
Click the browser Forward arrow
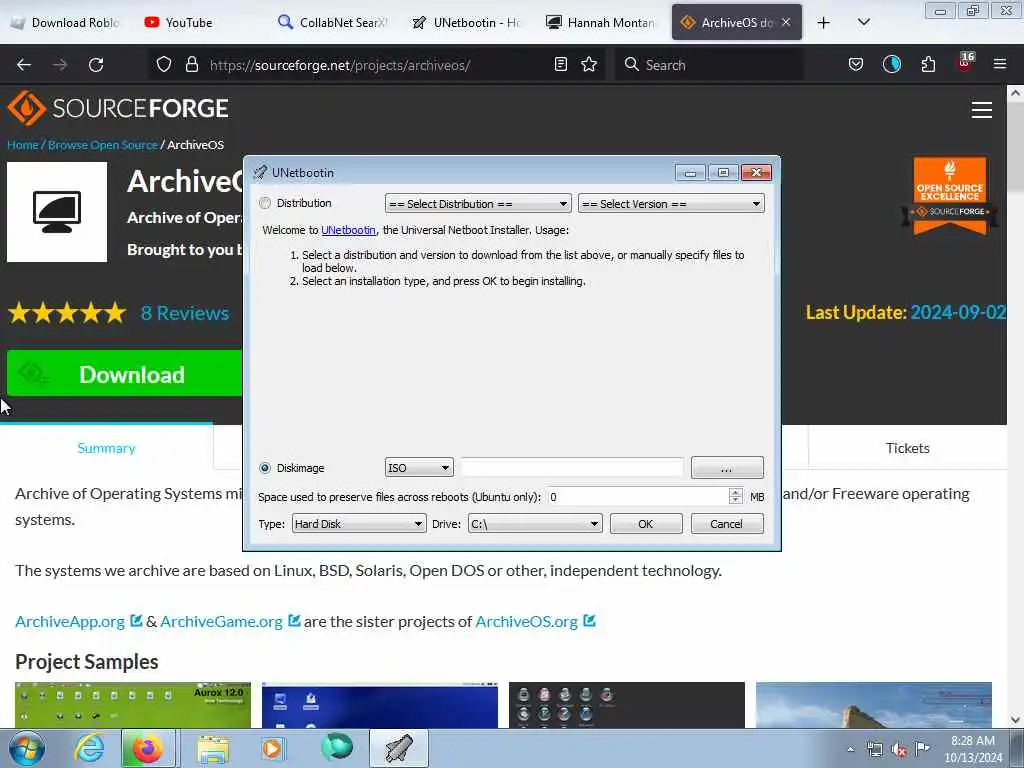point(60,65)
